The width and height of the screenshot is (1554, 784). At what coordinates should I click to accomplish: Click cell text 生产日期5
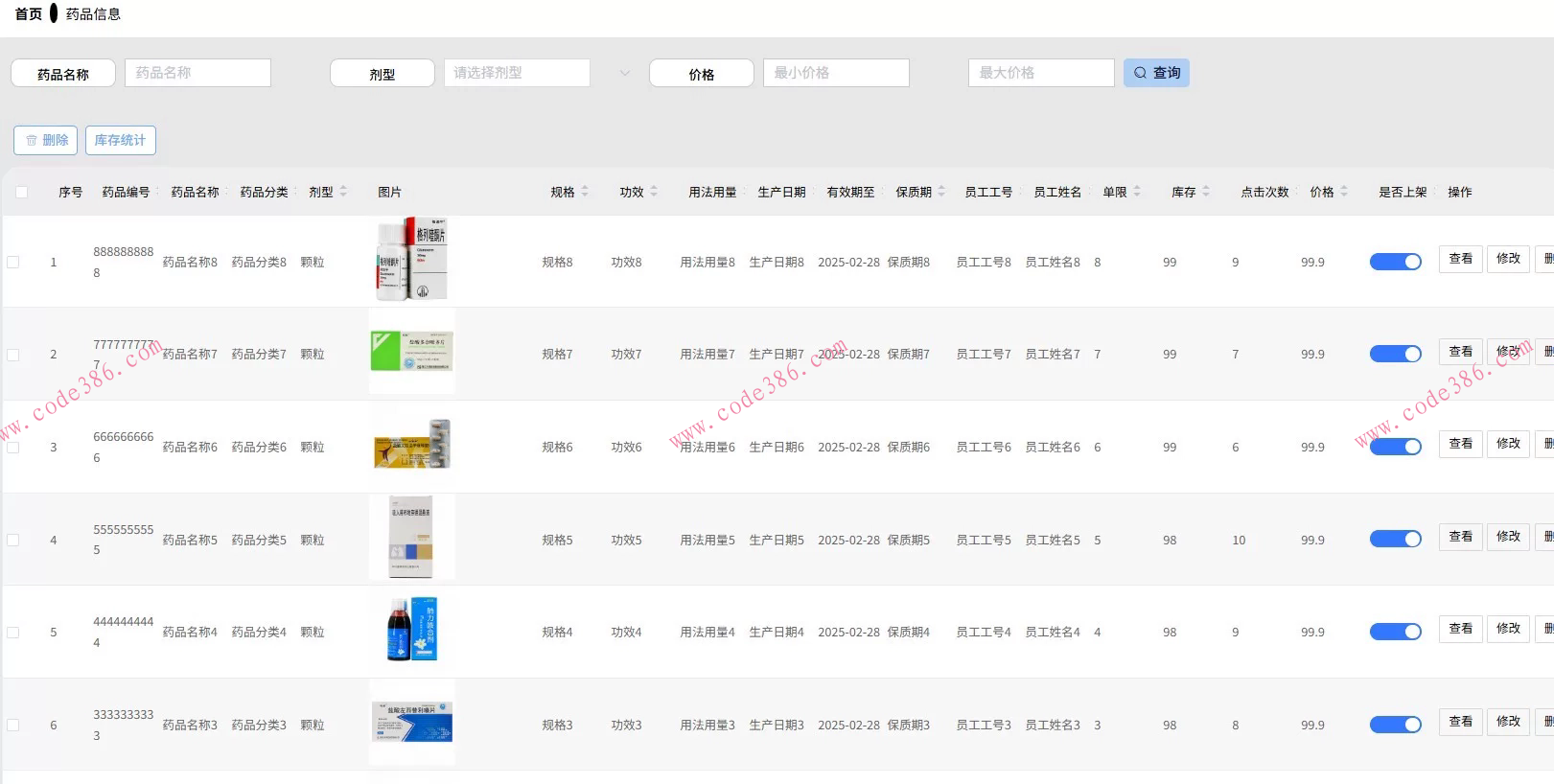tap(777, 540)
